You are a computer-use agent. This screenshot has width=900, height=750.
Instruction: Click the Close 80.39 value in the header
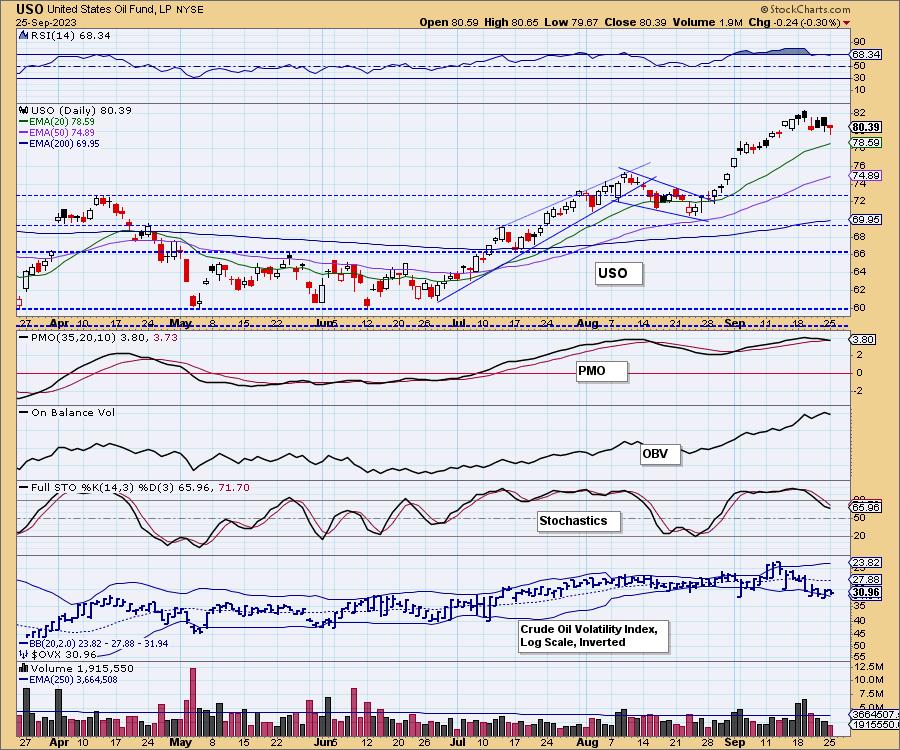coord(635,22)
